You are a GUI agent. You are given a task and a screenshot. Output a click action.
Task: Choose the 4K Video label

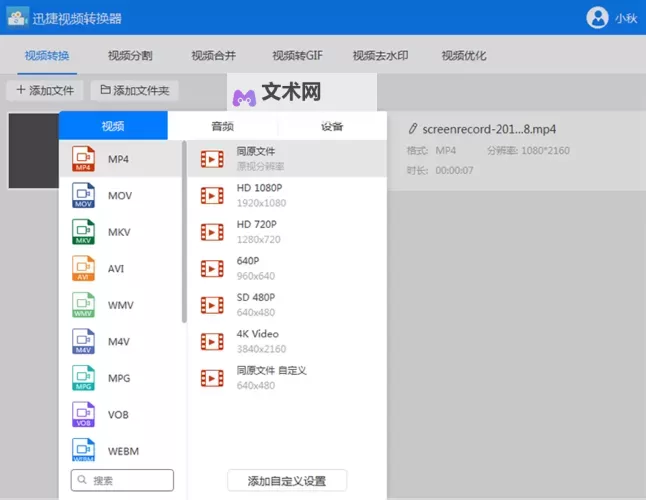pyautogui.click(x=257, y=334)
